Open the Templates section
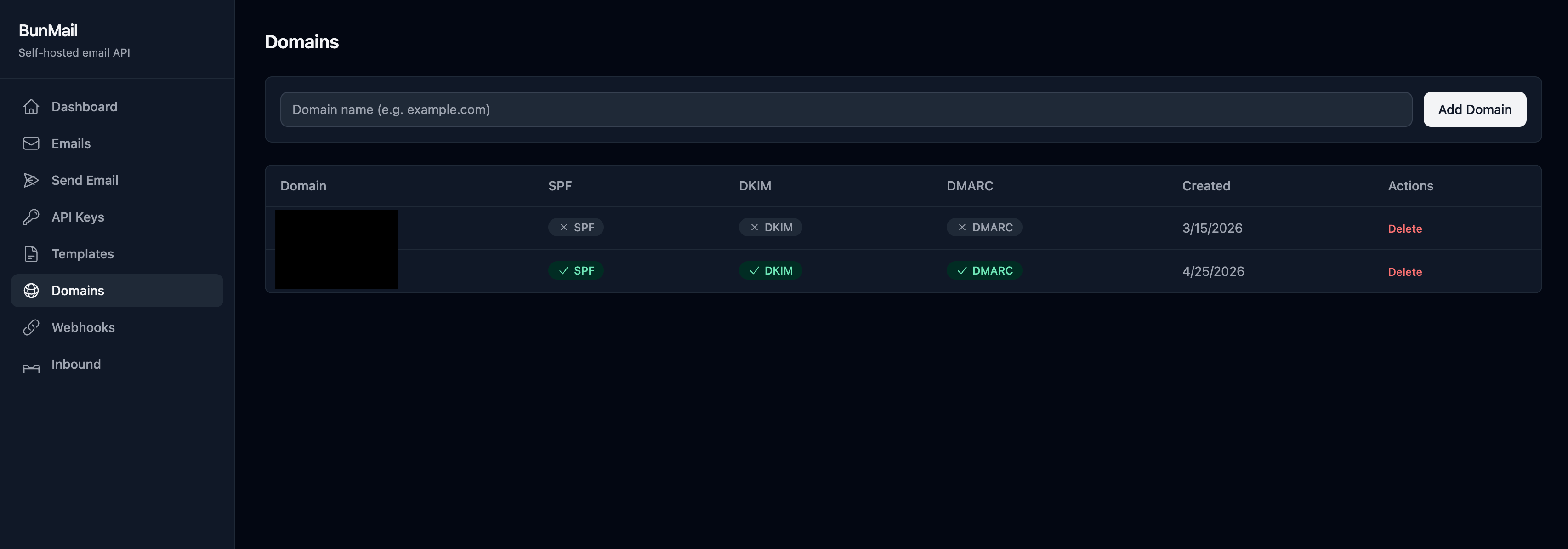 pos(117,253)
